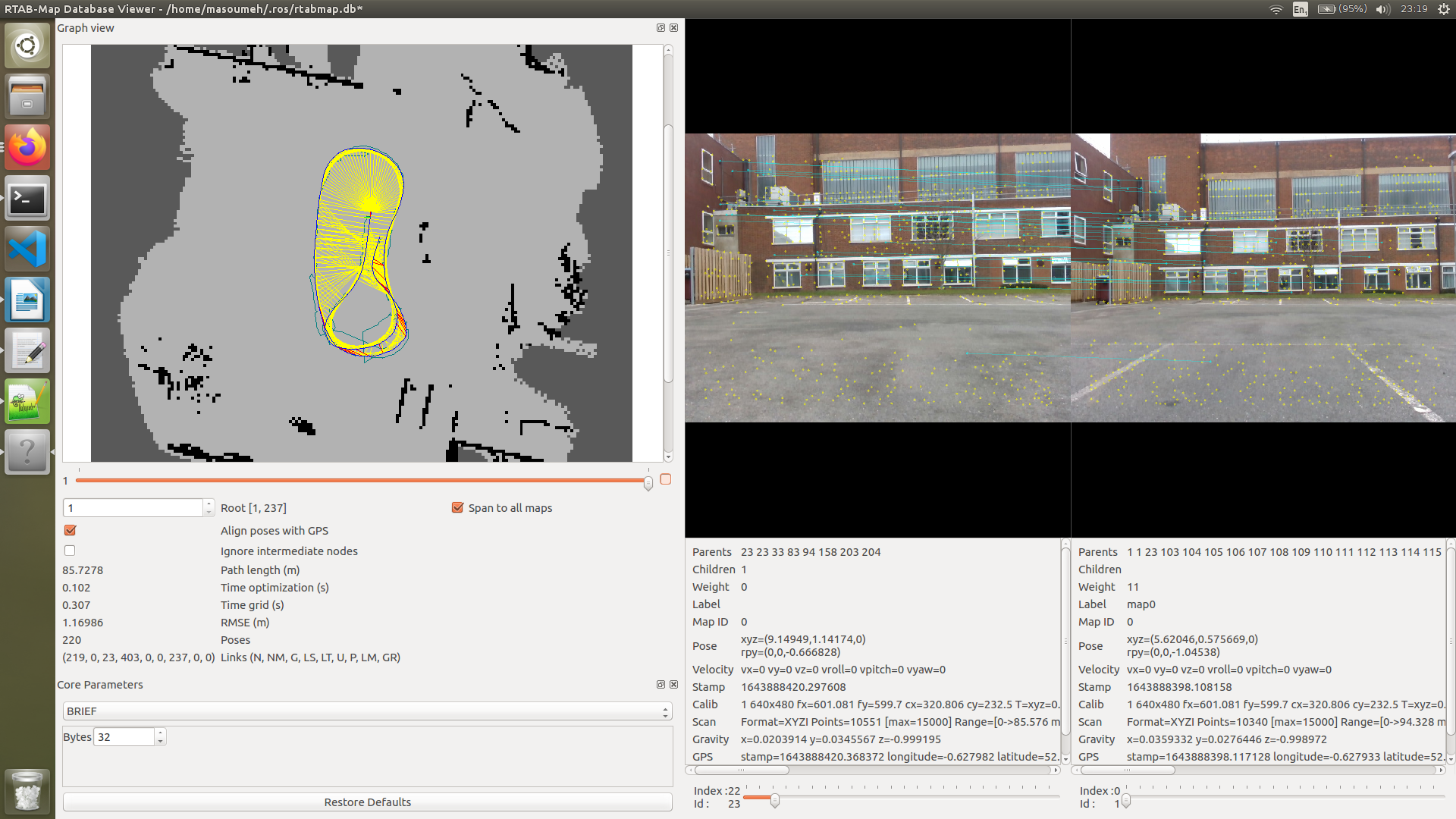This screenshot has height=819, width=1456.
Task: Close the Core Parameters panel
Action: [x=673, y=685]
